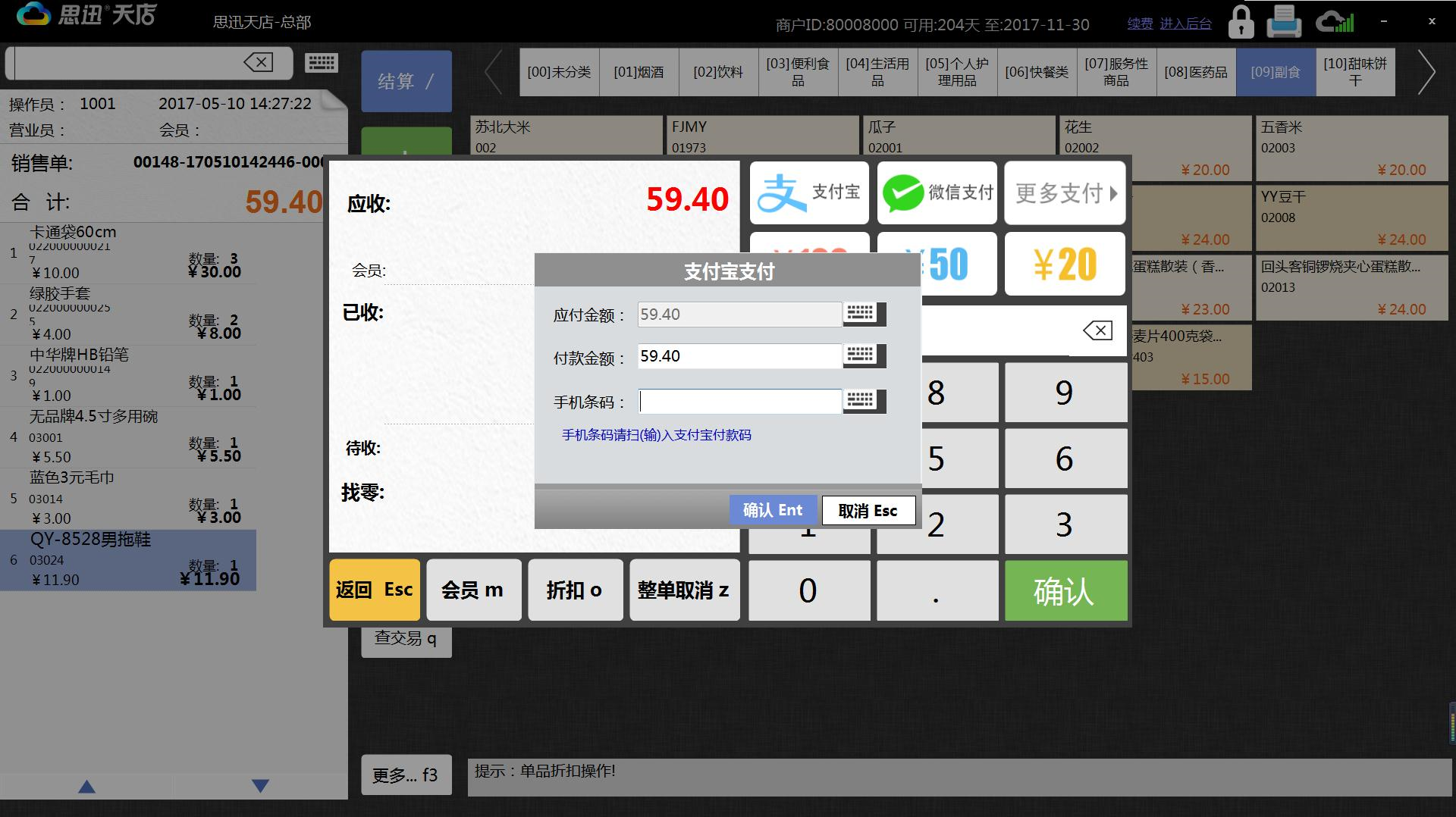Select sales row 蓝色3元毛巾

pos(128,498)
